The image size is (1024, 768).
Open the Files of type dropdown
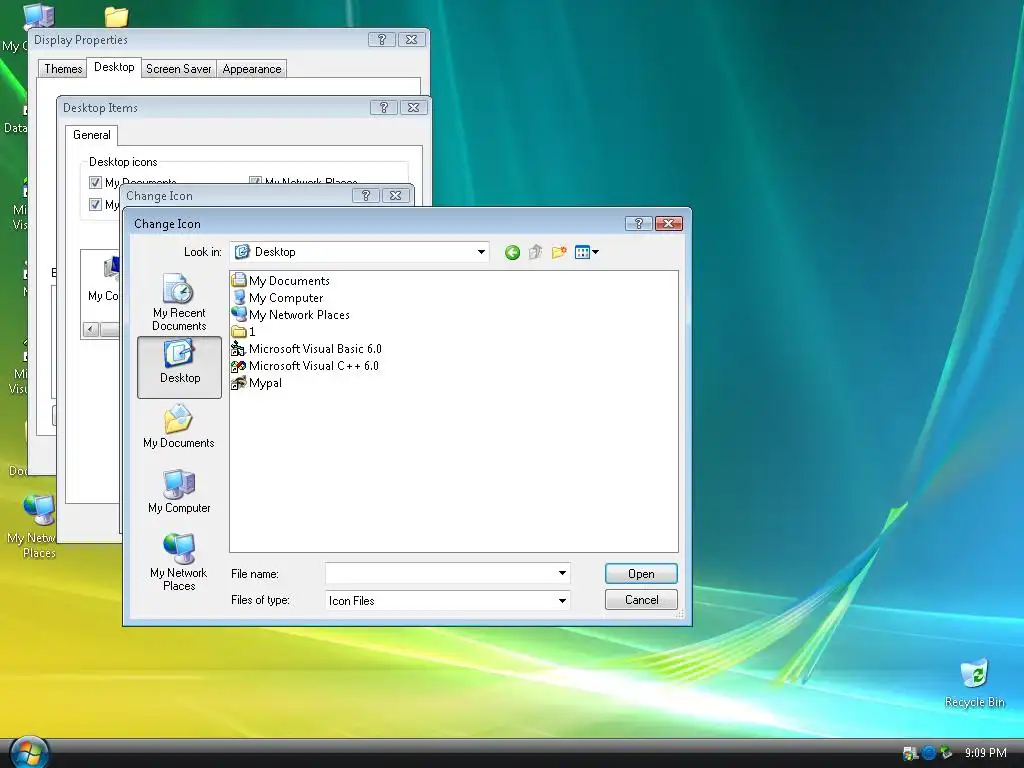click(447, 600)
